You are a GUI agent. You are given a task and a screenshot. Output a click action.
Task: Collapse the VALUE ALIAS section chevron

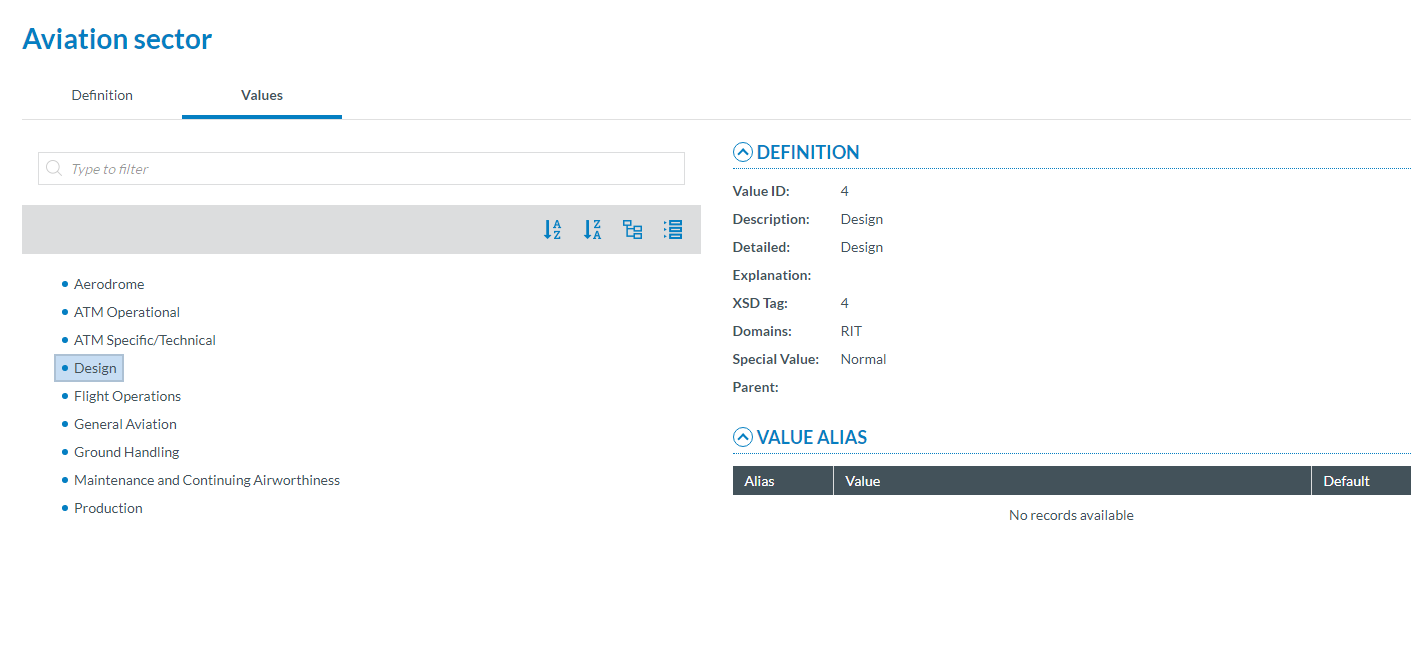742,438
